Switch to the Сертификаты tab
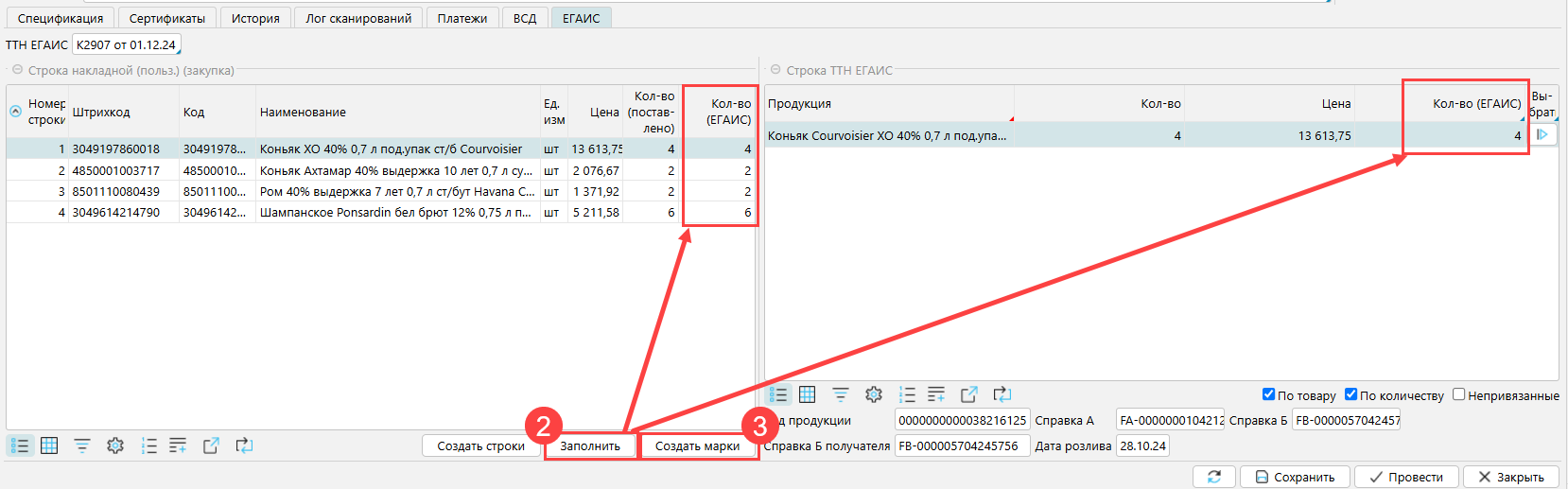This screenshot has height=489, width=1568. [x=167, y=18]
